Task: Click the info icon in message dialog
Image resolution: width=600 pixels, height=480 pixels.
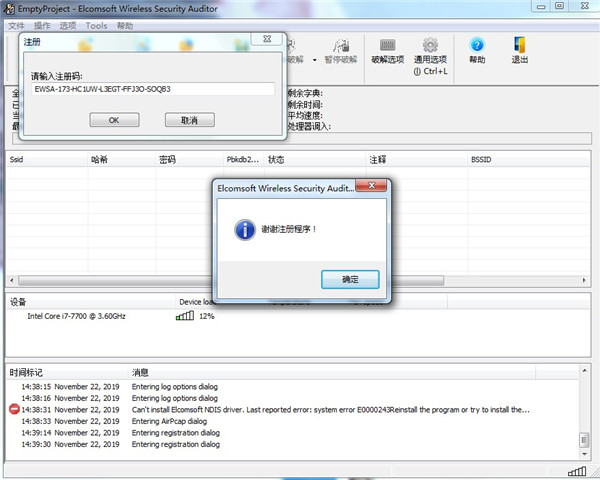Action: pos(245,230)
